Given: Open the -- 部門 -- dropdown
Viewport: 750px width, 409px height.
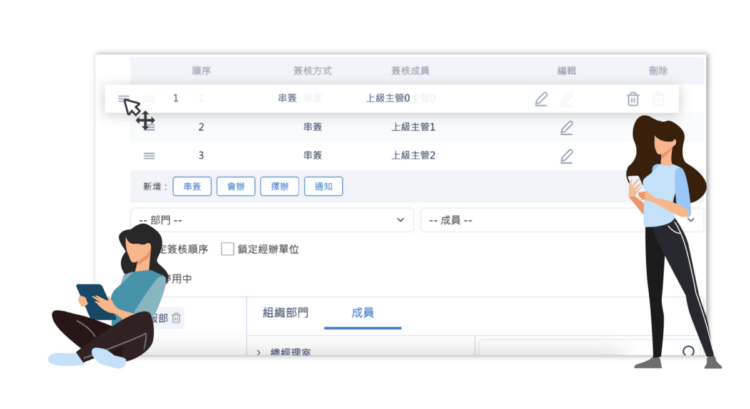Looking at the screenshot, I should point(271,219).
